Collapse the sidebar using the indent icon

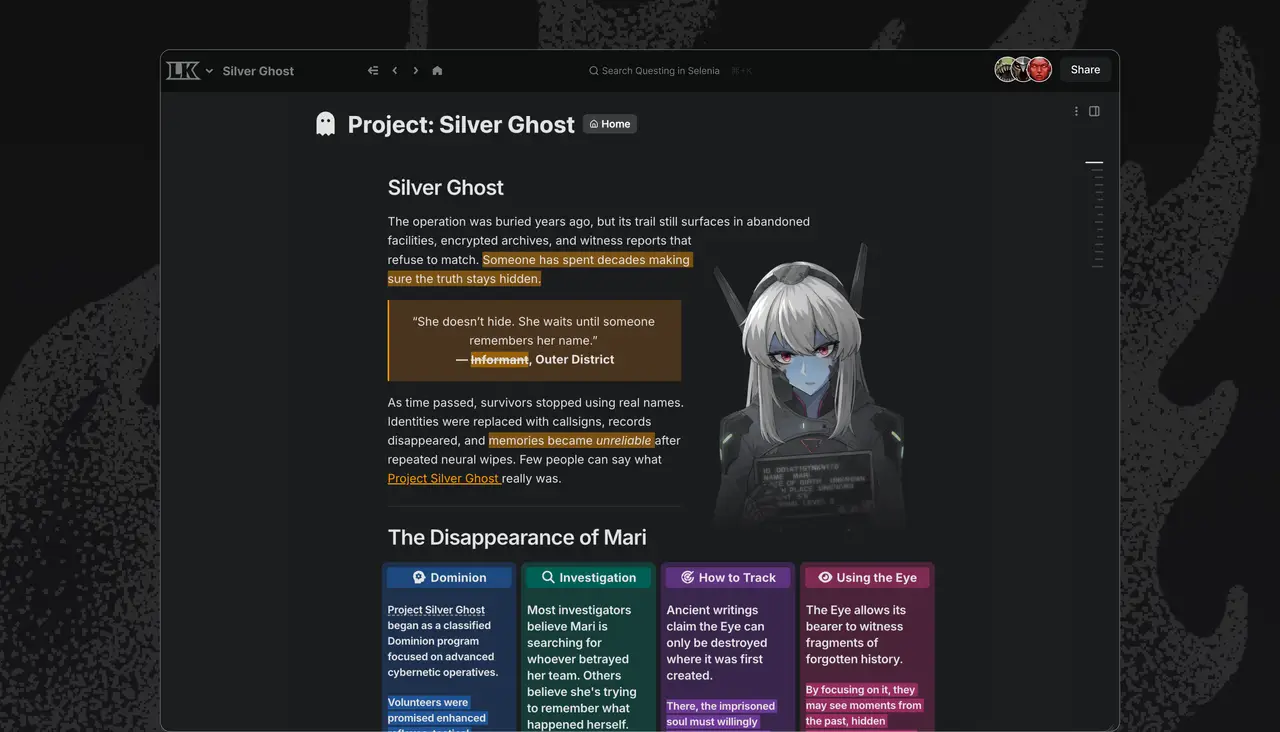click(373, 71)
